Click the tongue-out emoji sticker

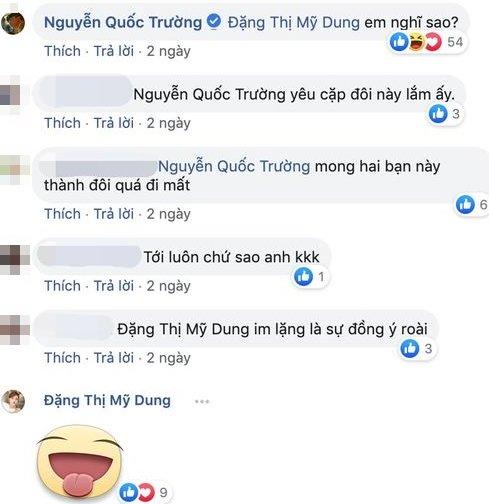point(80,462)
